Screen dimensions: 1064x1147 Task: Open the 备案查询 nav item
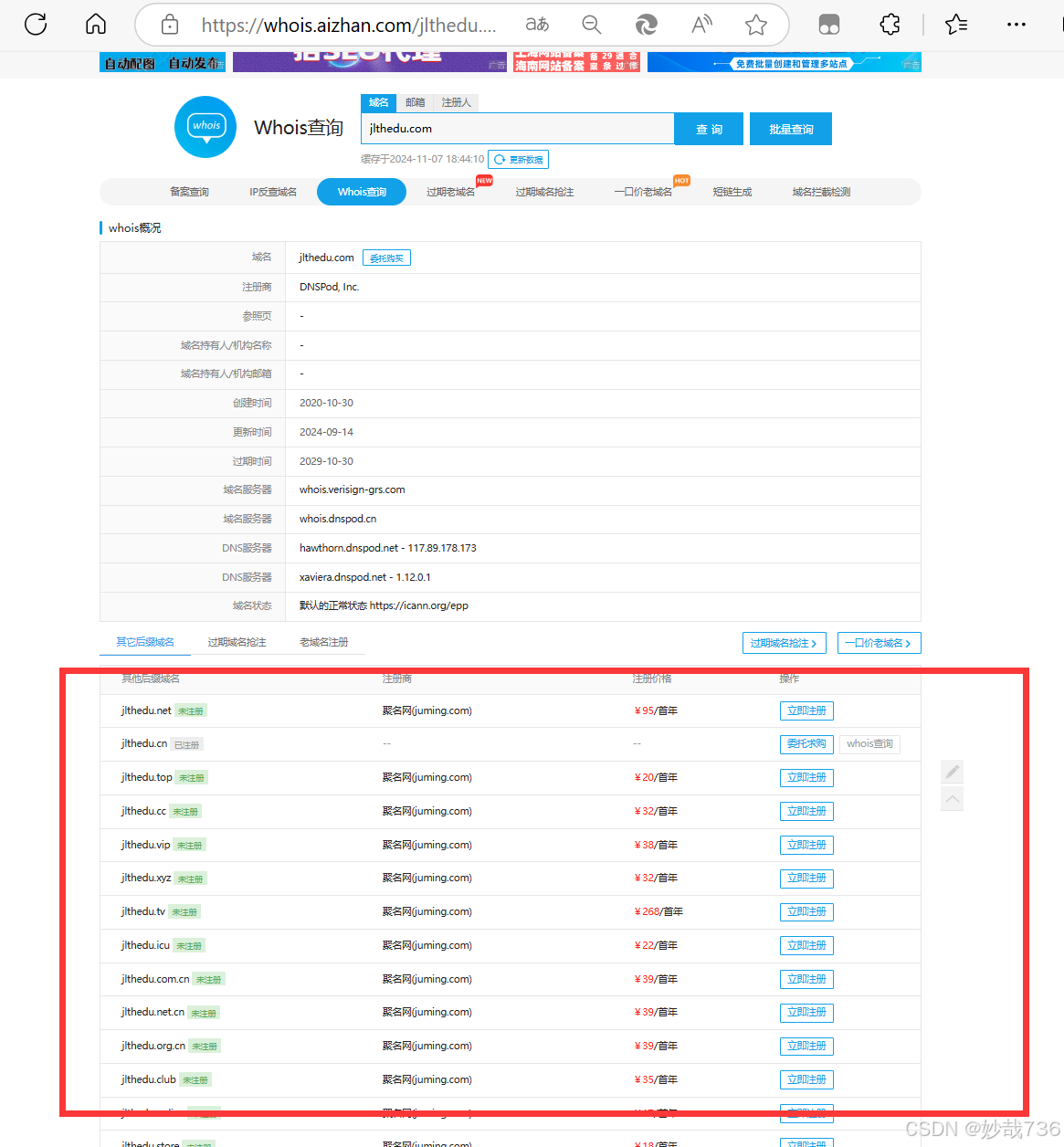coord(189,192)
